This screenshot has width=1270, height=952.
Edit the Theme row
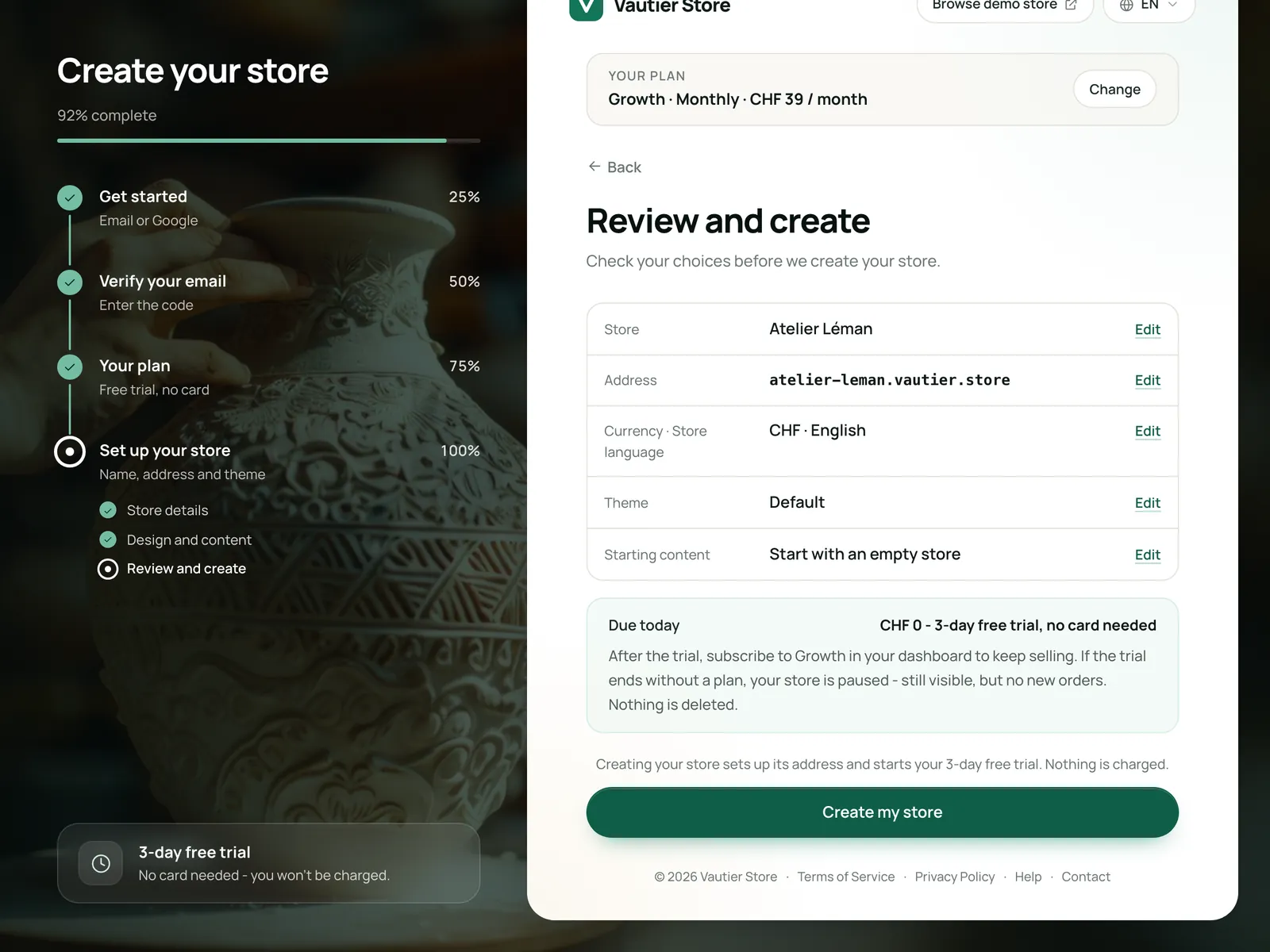point(1147,503)
